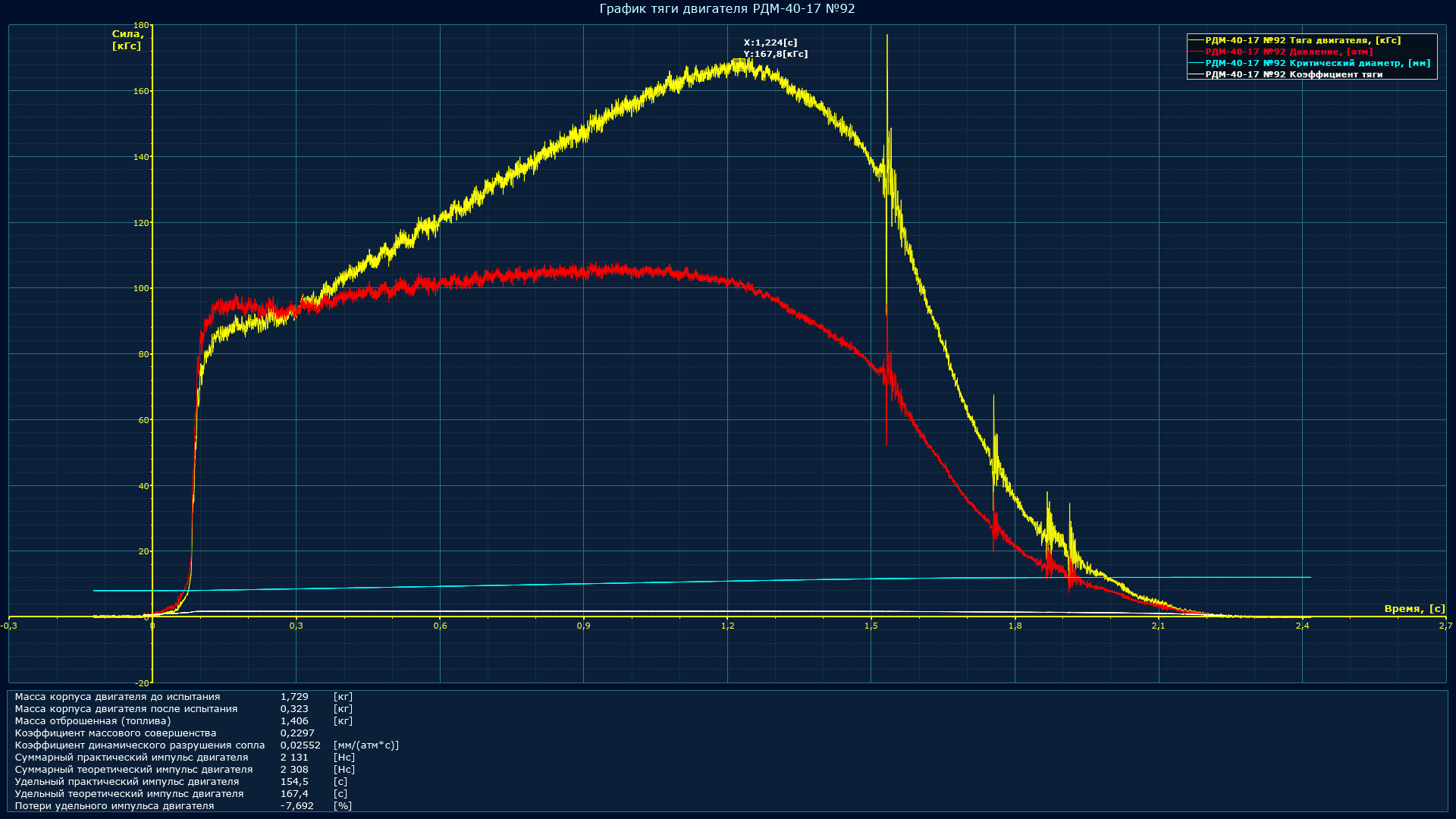Viewport: 1456px width, 819px height.
Task: Click value 167,4 in the results table
Action: 294,794
